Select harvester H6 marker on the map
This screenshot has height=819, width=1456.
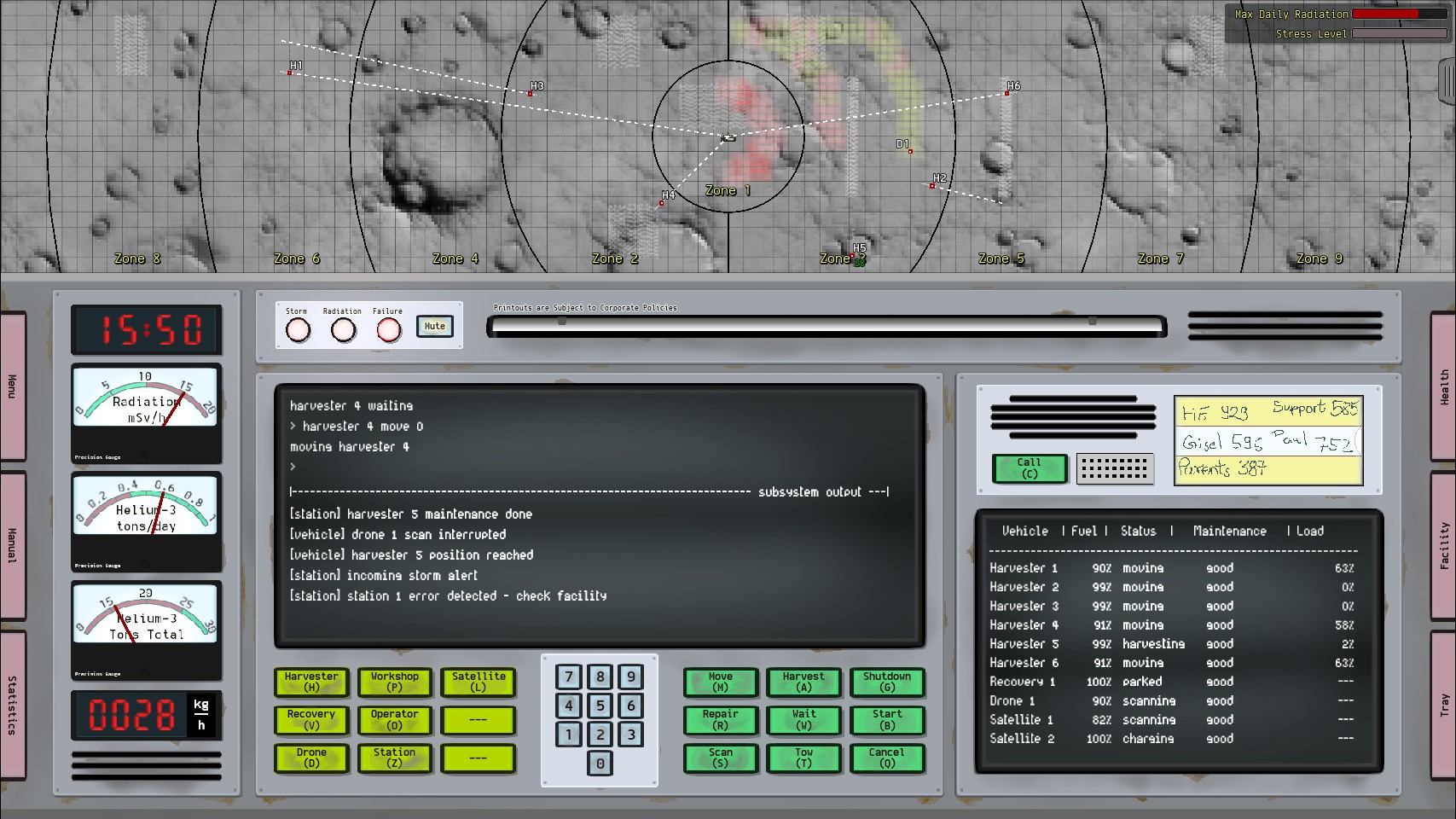[x=1006, y=93]
